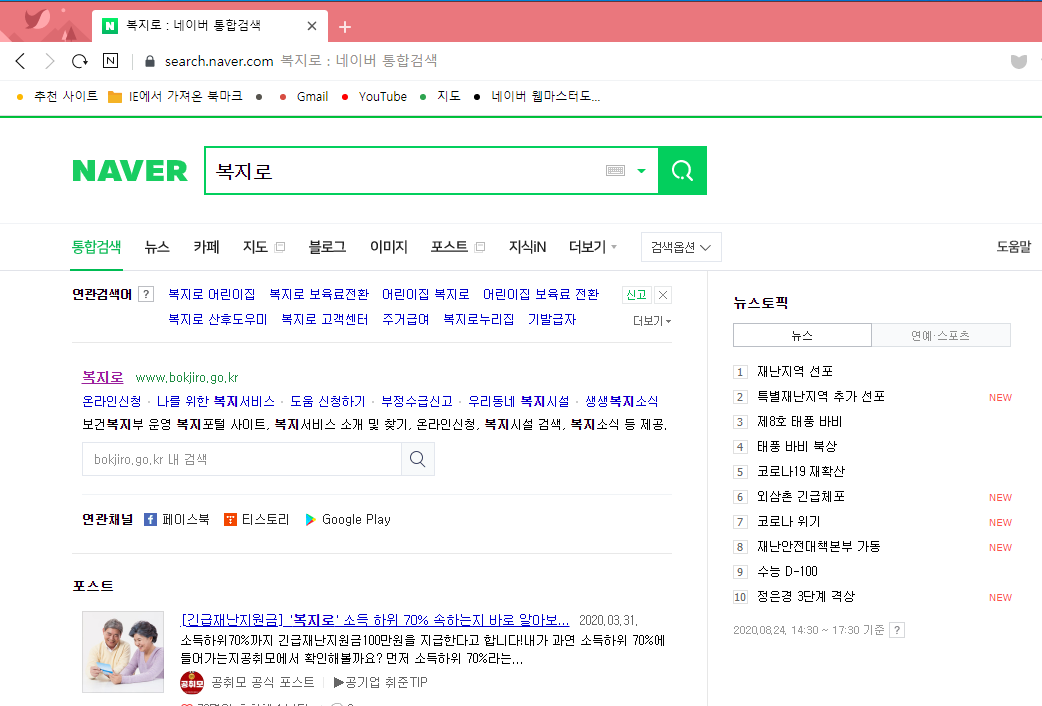Click related search 복지로 고객센터
This screenshot has width=1042, height=706.
point(324,319)
